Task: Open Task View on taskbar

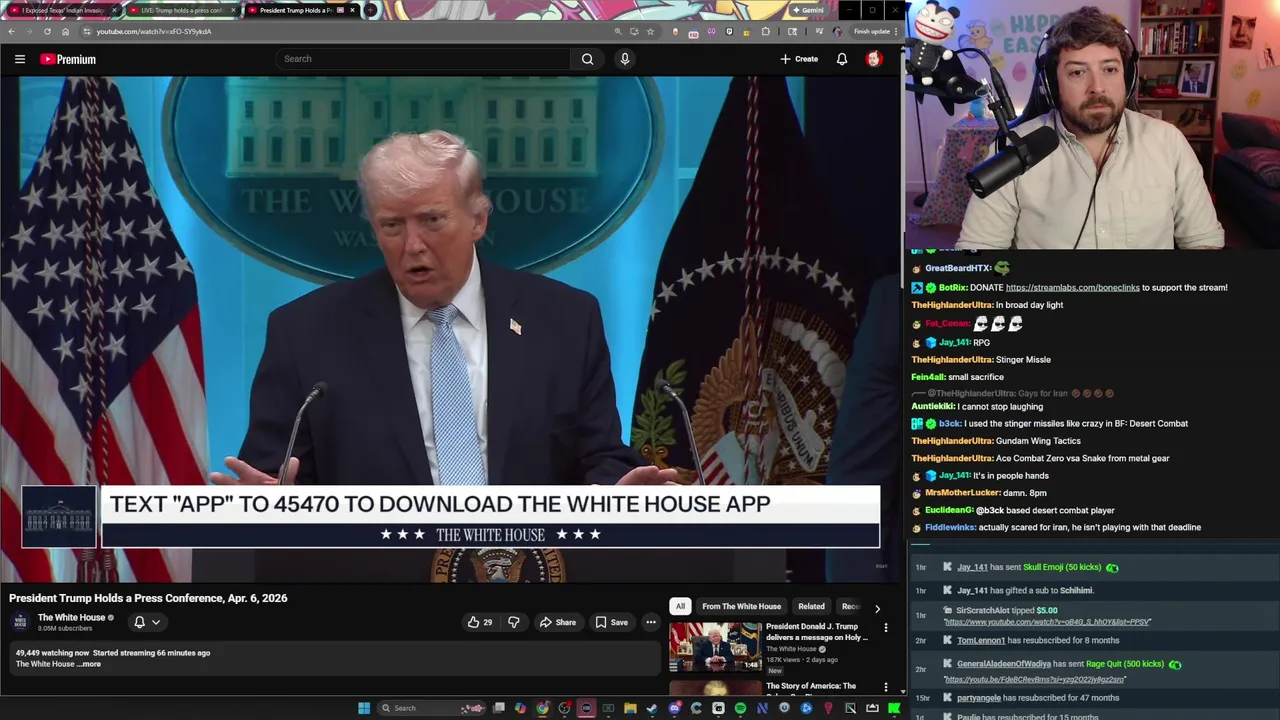Action: coord(498,708)
